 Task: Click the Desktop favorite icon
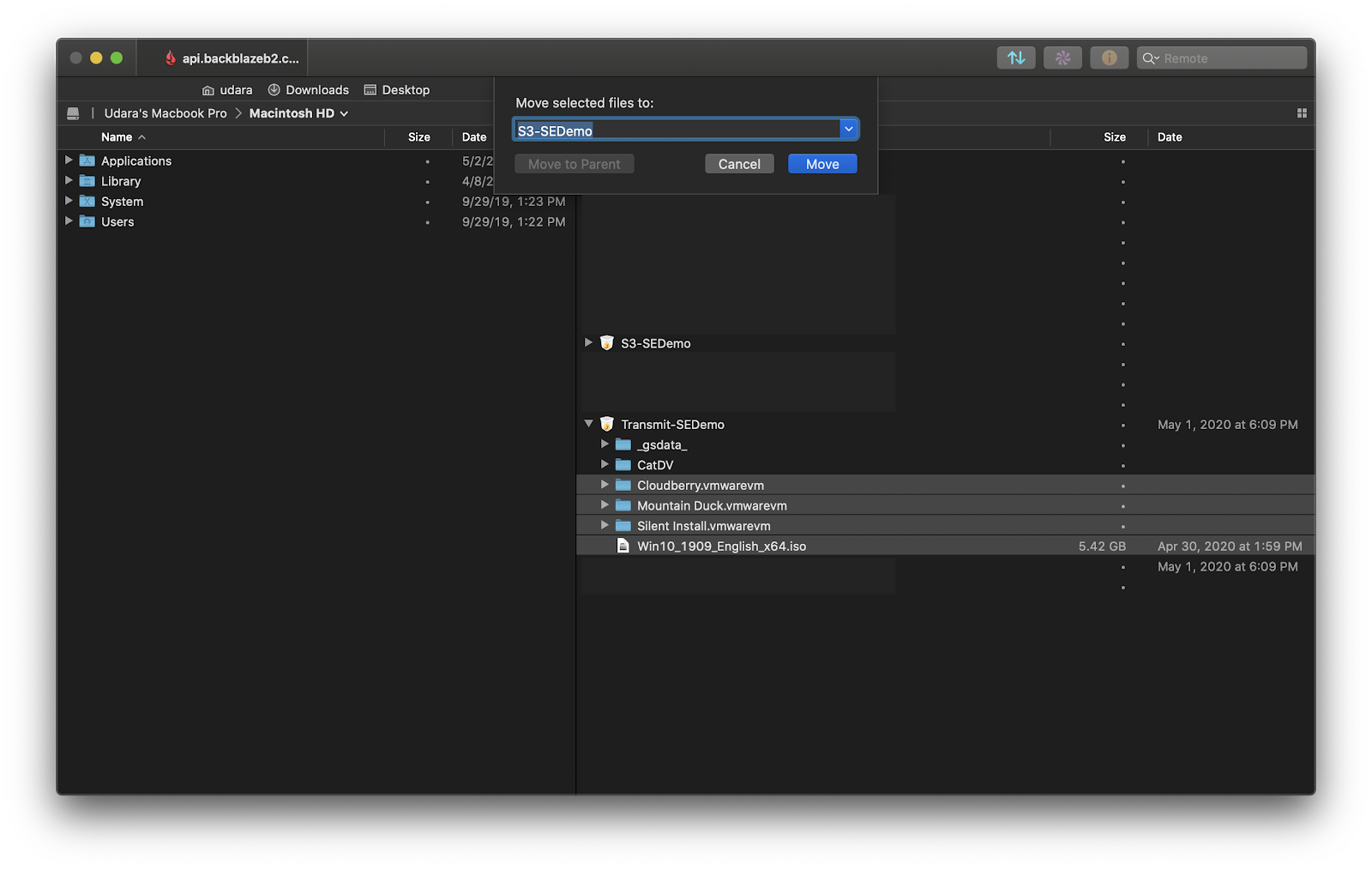click(x=370, y=89)
